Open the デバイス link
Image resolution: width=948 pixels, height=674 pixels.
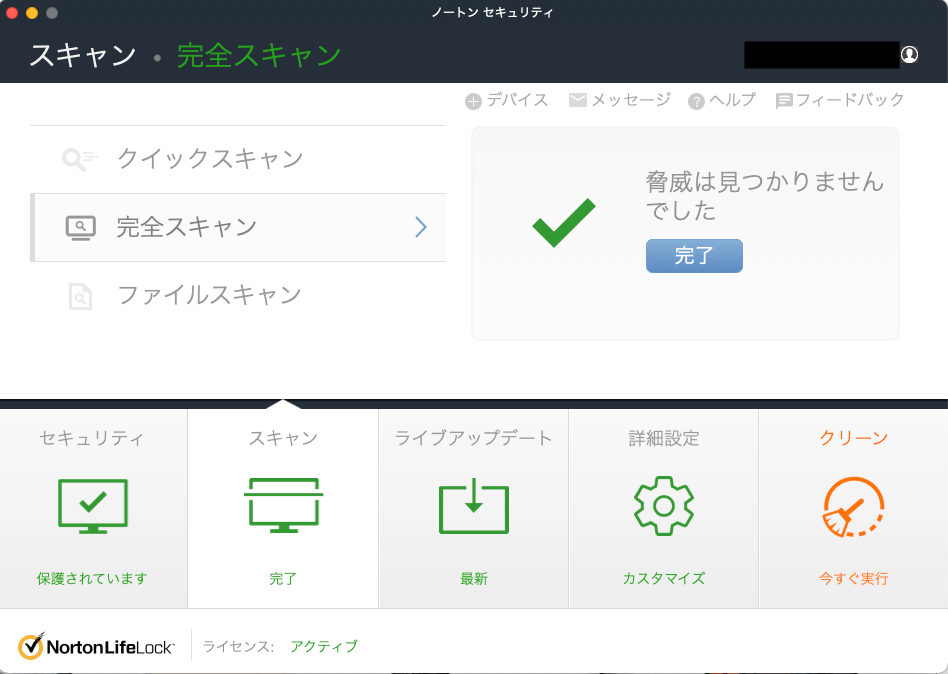tap(507, 100)
